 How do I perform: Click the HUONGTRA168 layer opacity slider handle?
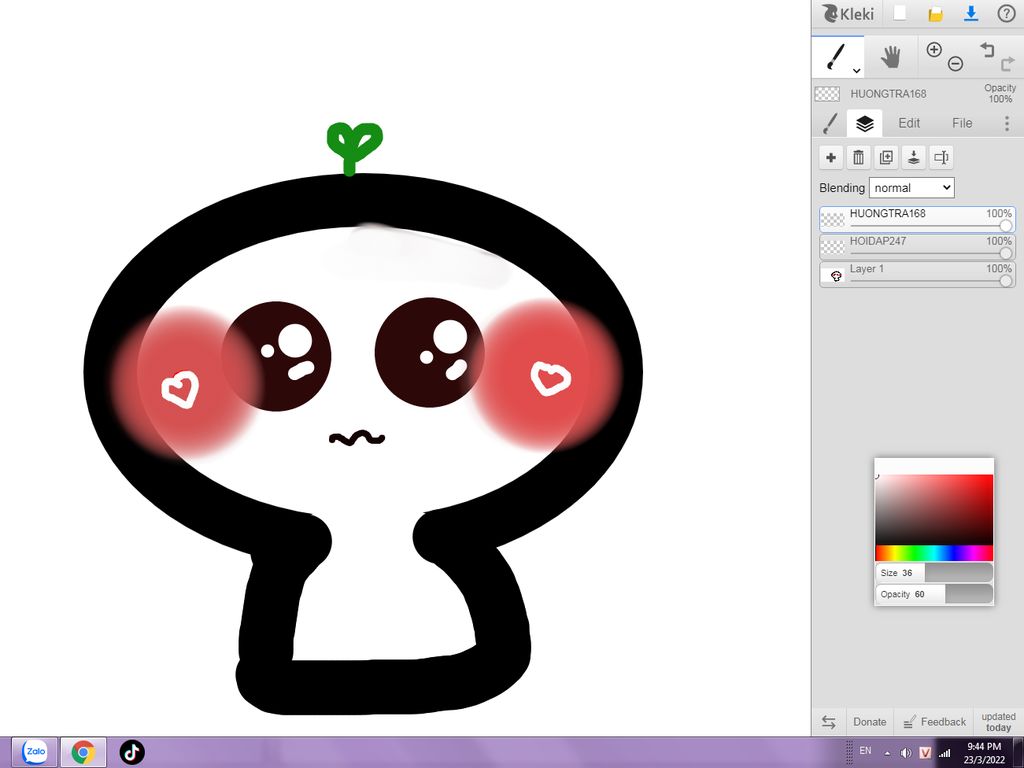click(x=1006, y=225)
